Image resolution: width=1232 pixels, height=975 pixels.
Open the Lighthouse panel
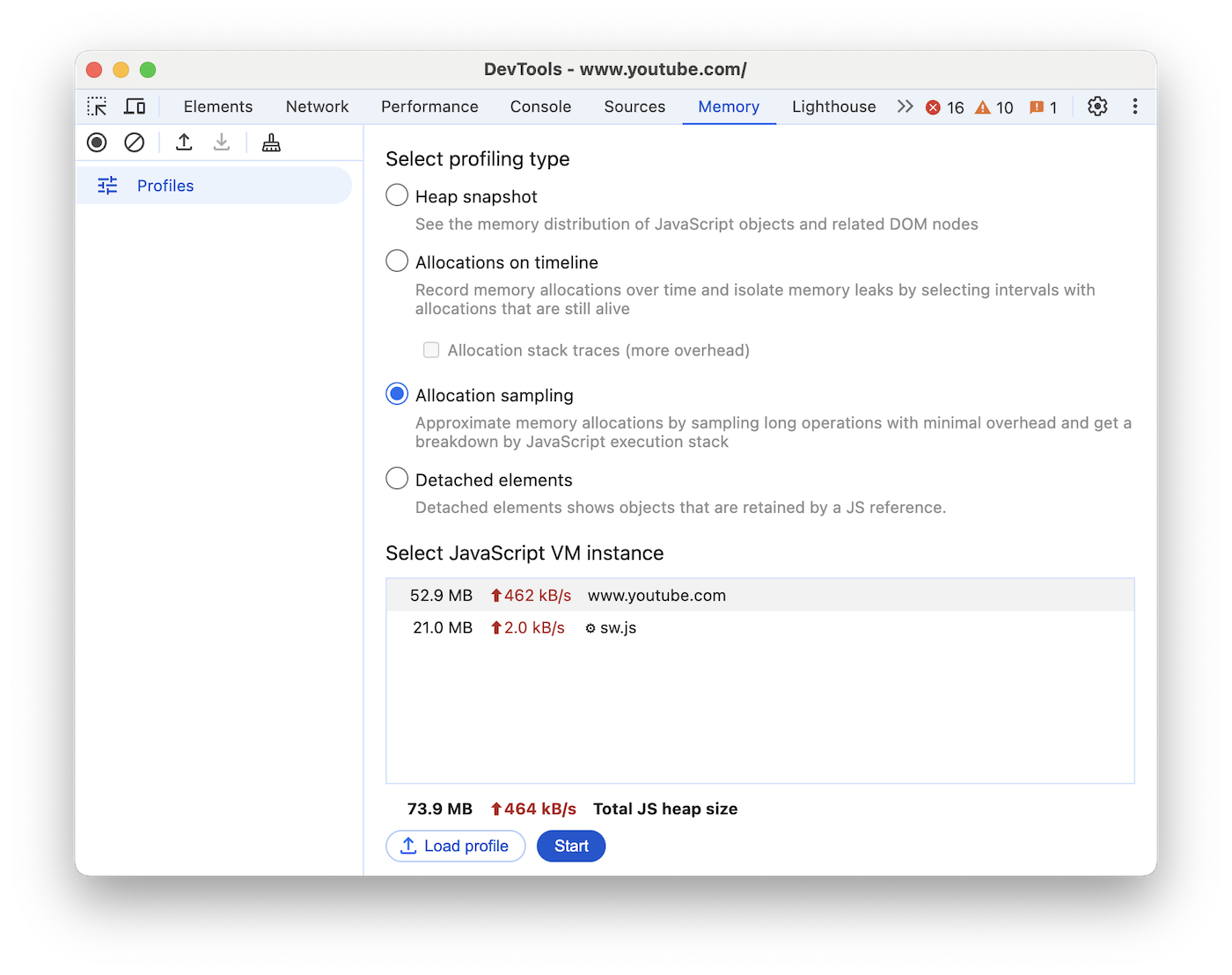pyautogui.click(x=832, y=106)
